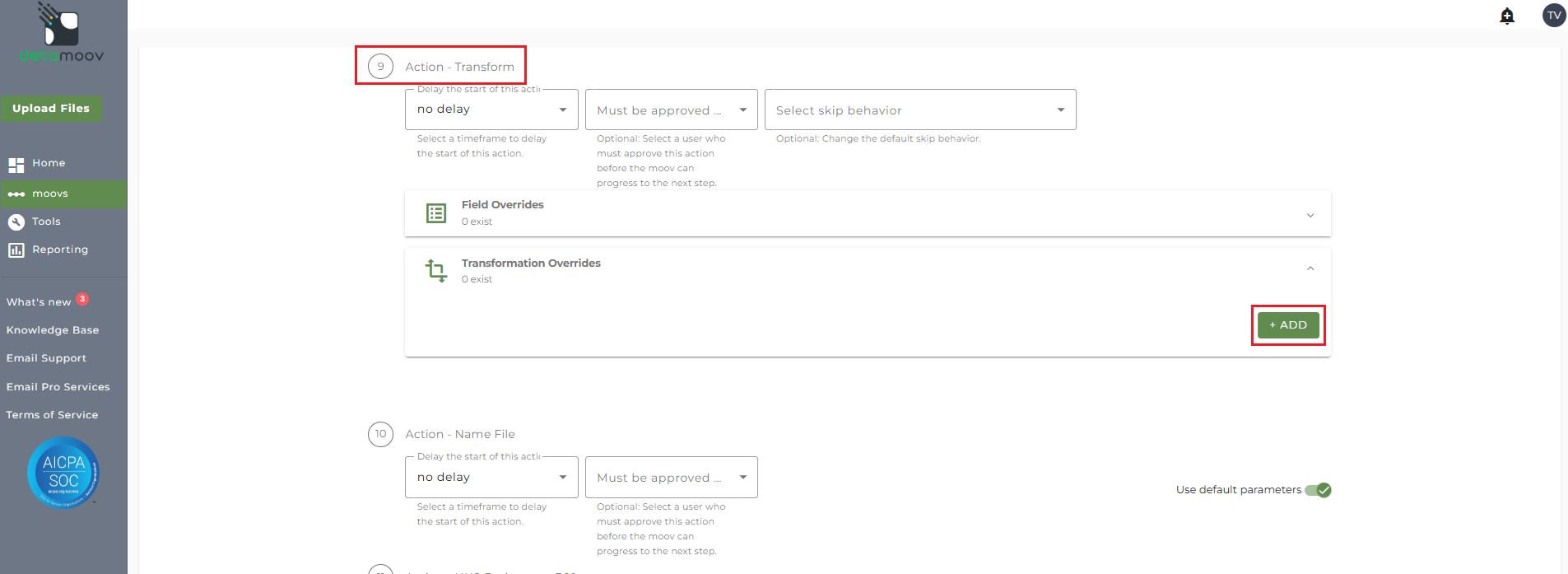The height and width of the screenshot is (574, 1568).
Task: Open the moovs sidebar item
Action: click(50, 194)
